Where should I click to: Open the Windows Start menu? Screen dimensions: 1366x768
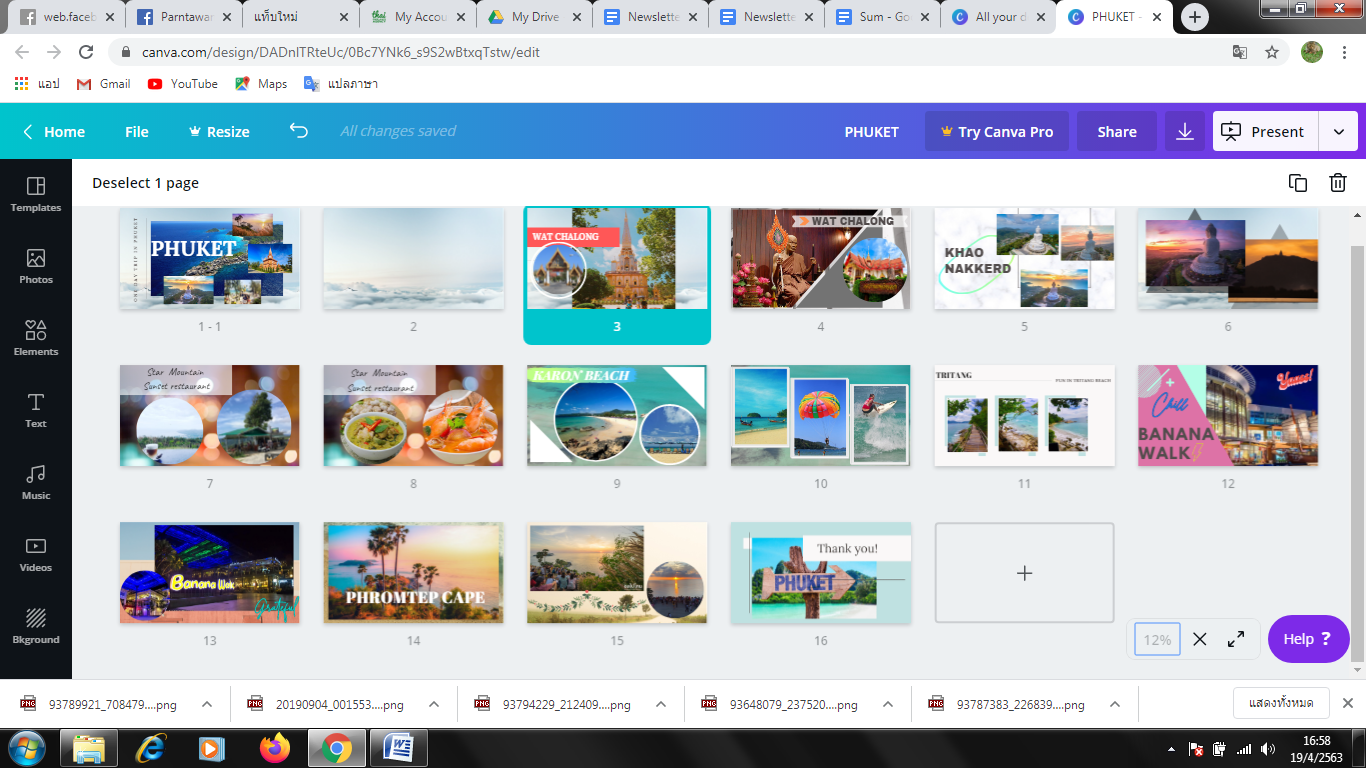coord(26,747)
